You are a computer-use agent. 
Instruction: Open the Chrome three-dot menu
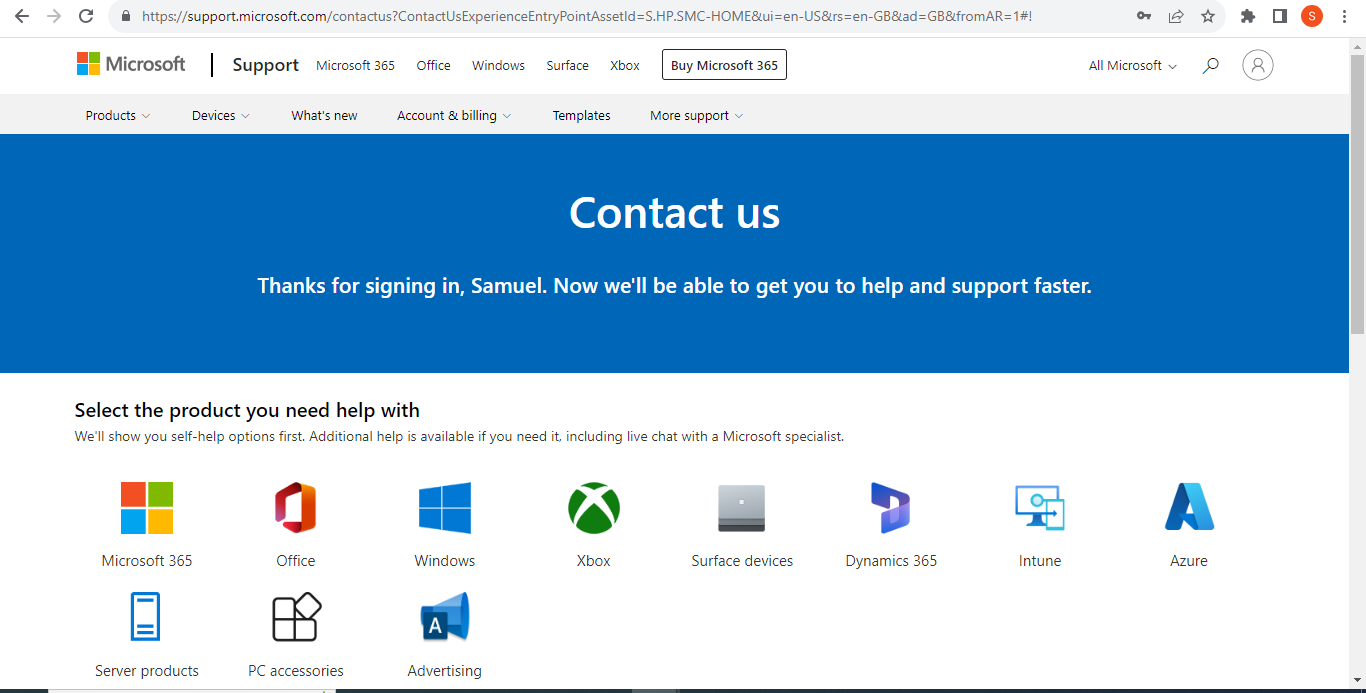coord(1344,16)
